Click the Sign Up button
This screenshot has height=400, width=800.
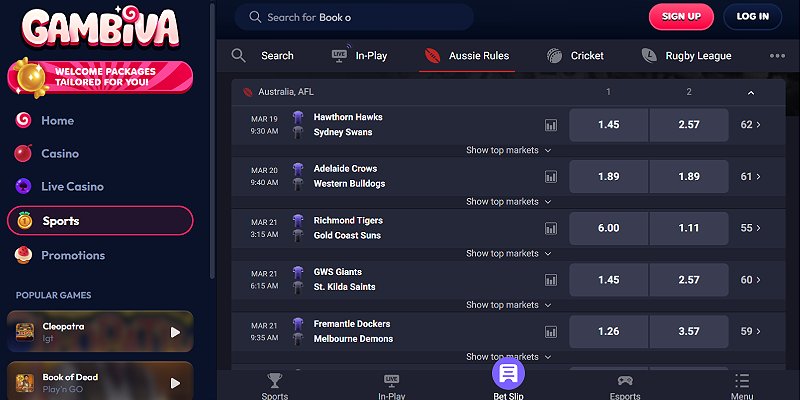coord(681,17)
